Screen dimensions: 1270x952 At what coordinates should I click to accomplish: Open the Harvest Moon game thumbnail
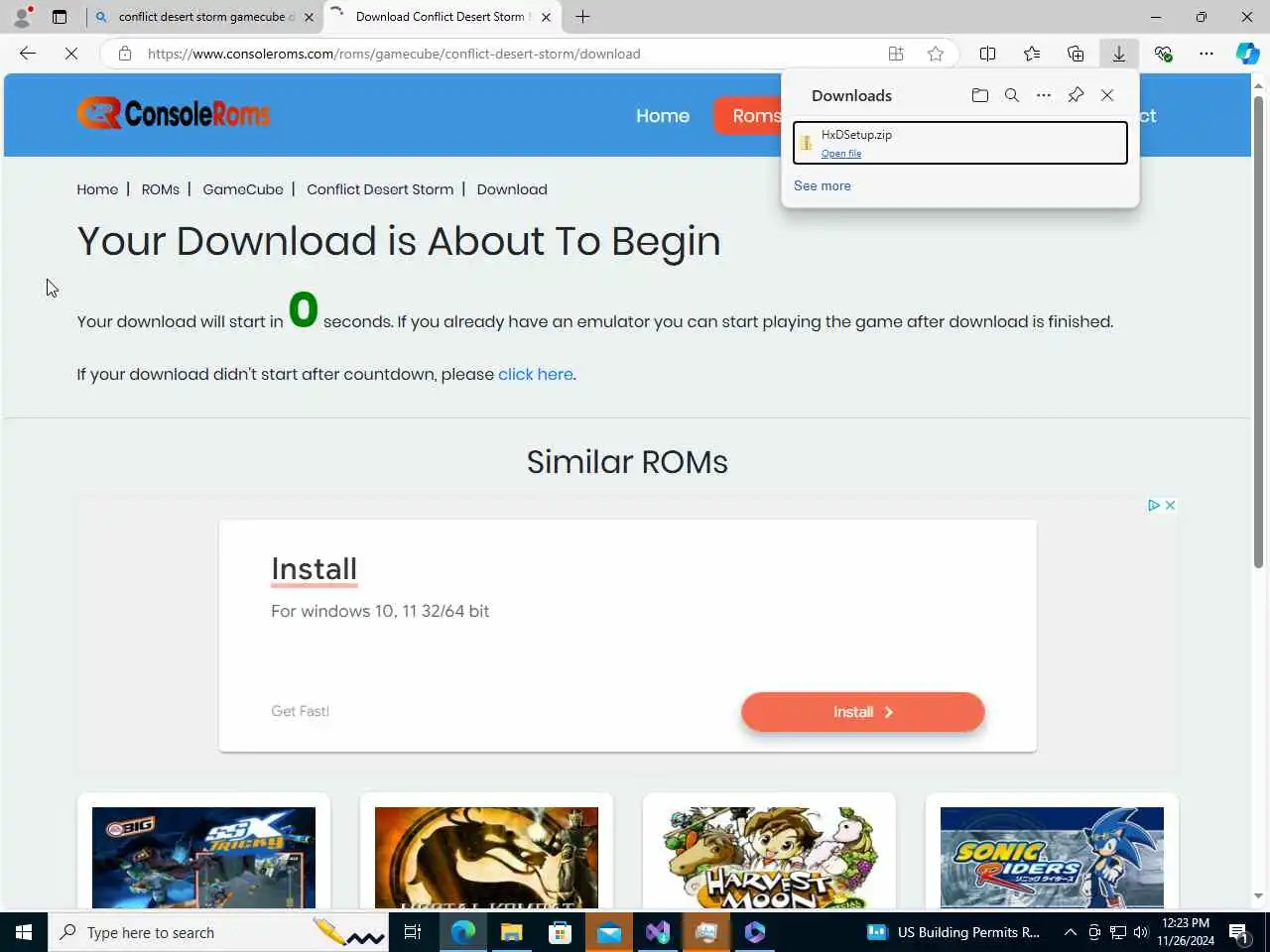769,858
